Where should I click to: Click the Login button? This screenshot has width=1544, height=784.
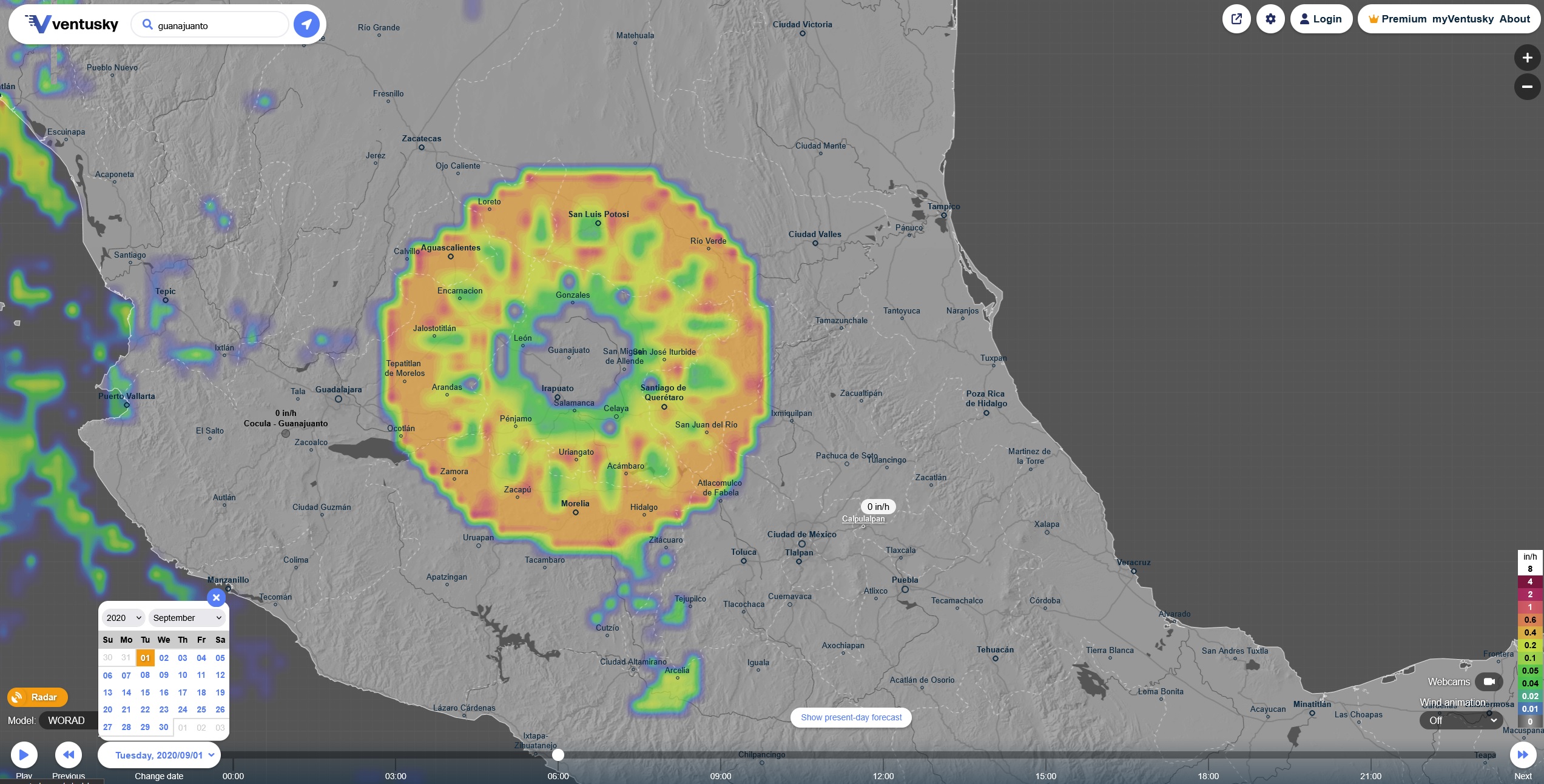[x=1321, y=19]
